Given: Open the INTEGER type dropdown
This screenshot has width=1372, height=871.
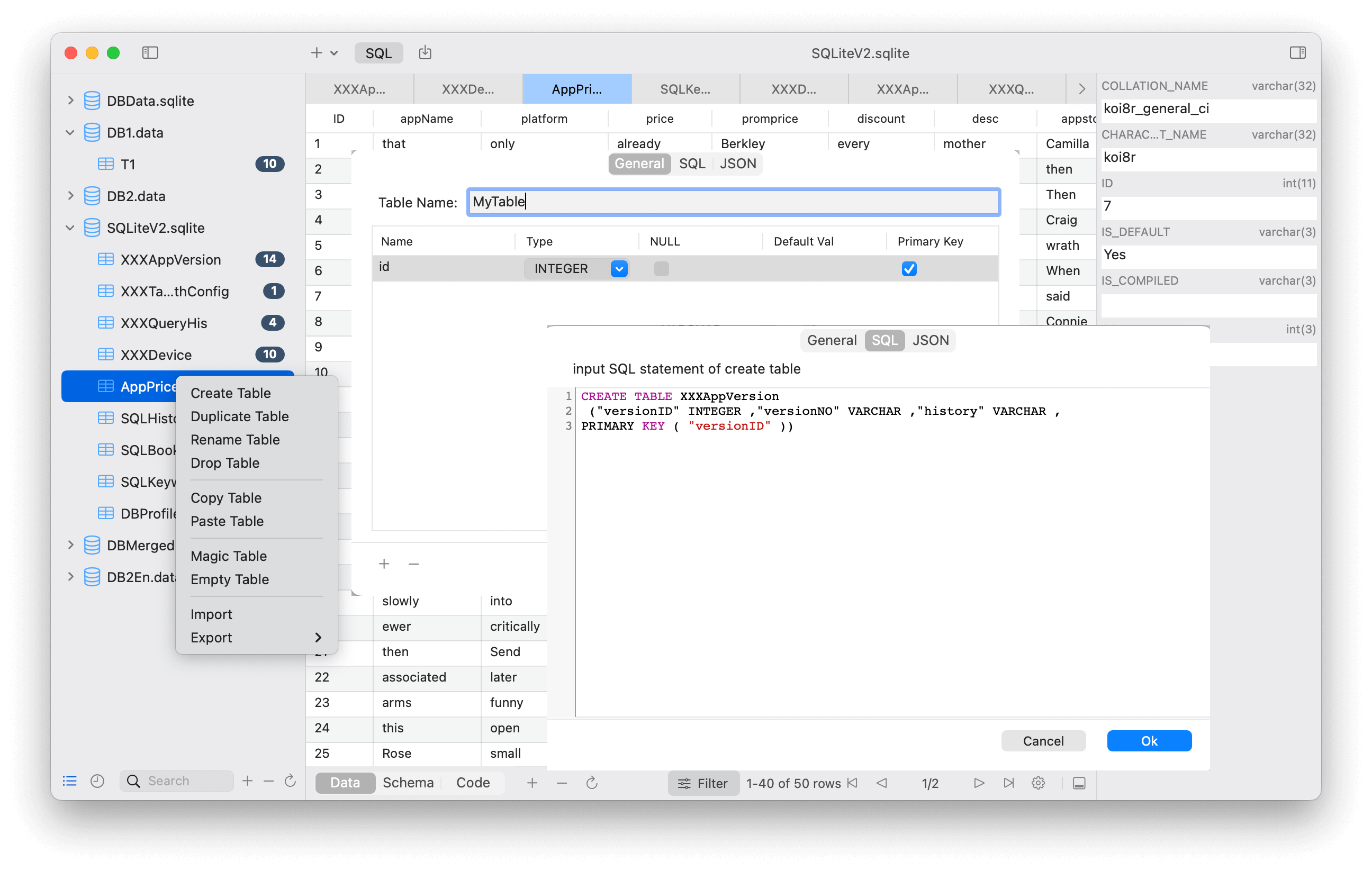Looking at the screenshot, I should pyautogui.click(x=619, y=269).
